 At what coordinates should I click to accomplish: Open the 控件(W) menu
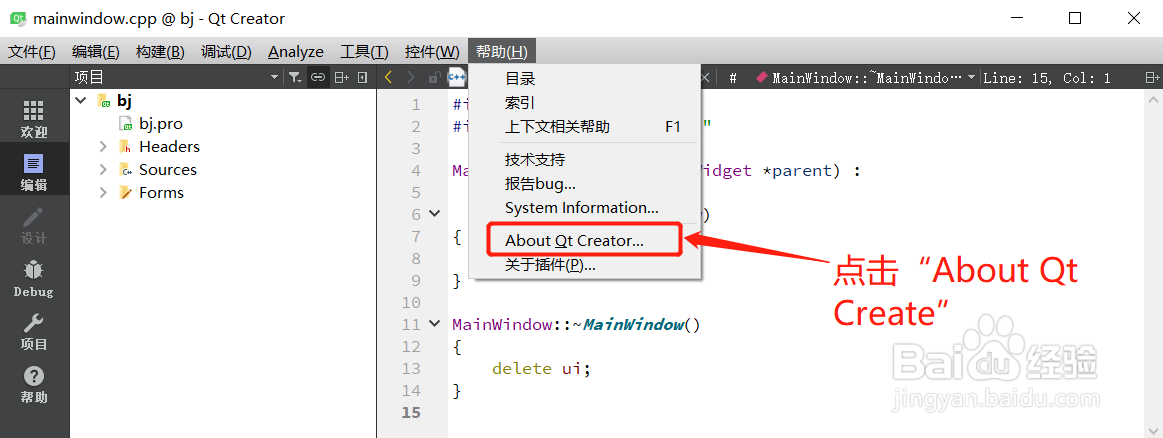pos(432,52)
